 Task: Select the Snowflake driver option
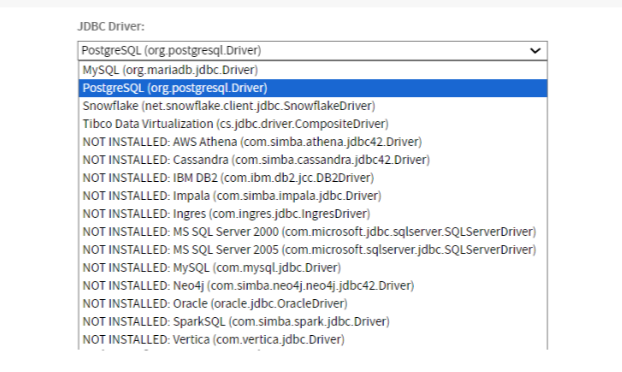313,106
